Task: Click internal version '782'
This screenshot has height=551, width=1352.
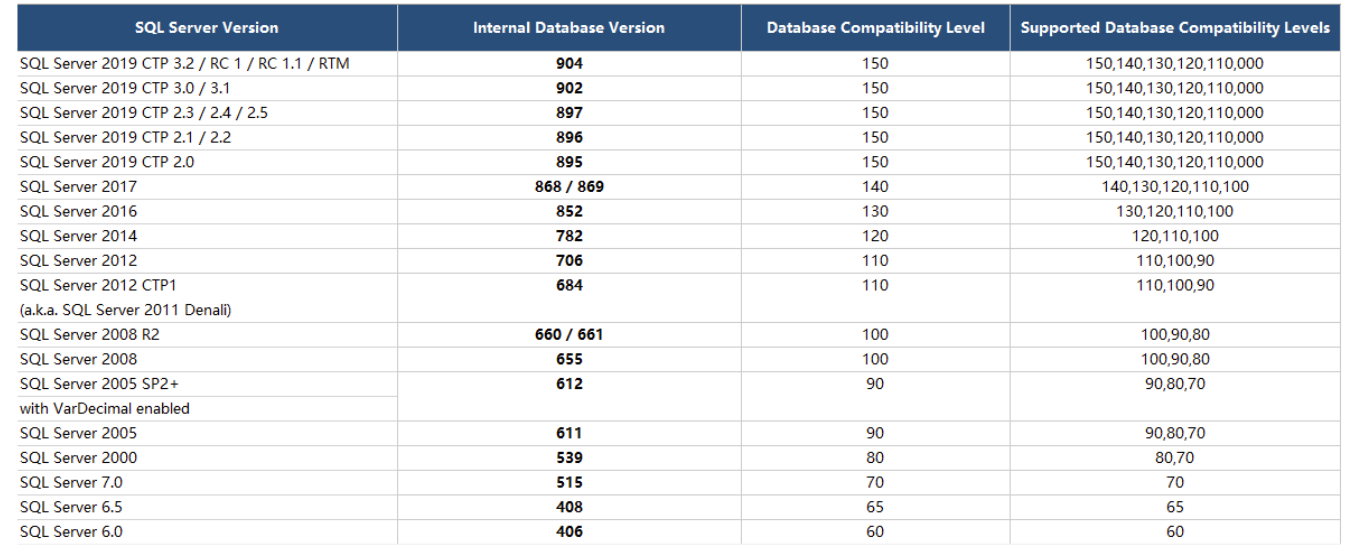Action: point(569,236)
